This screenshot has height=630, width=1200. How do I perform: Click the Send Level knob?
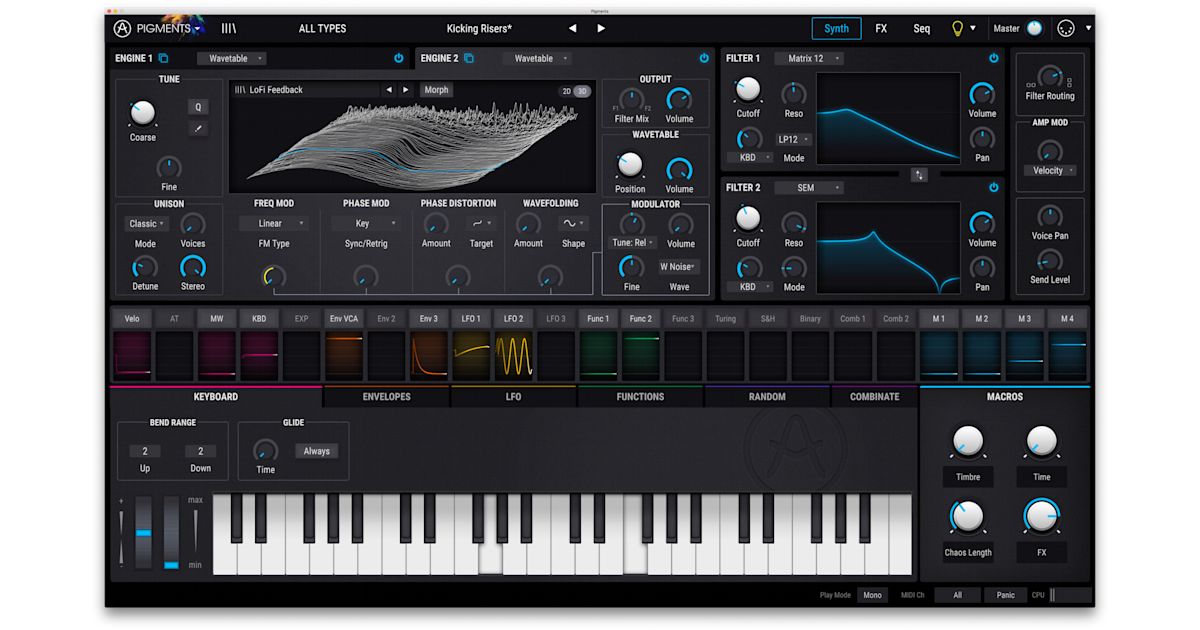click(x=1049, y=260)
